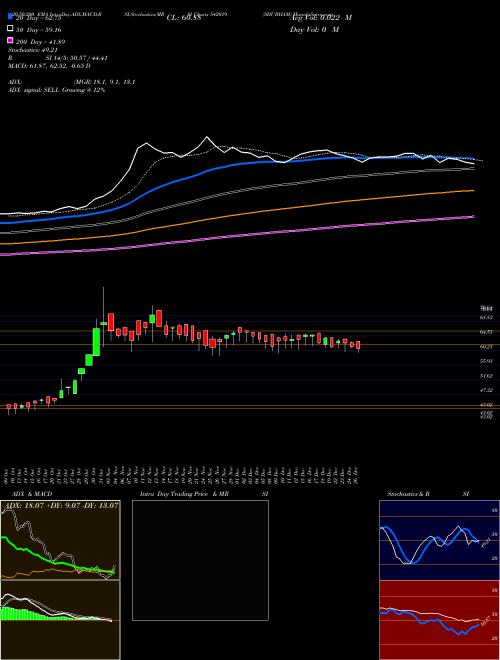Click the 'ADX & MACD' panel title
The height and width of the screenshot is (660, 500).
click(x=32, y=494)
